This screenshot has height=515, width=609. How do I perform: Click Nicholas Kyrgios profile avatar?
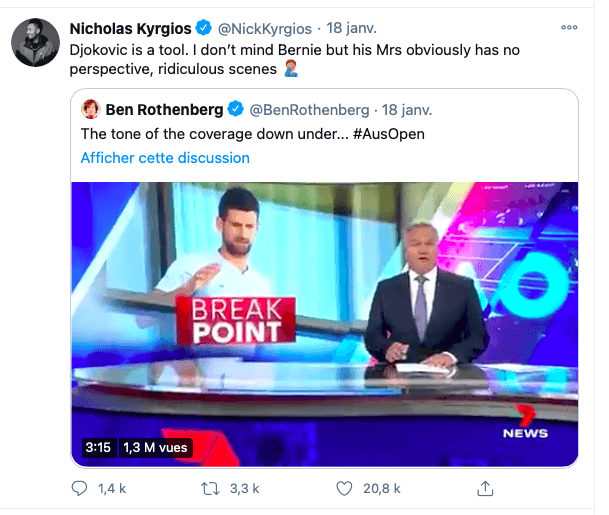click(33, 43)
